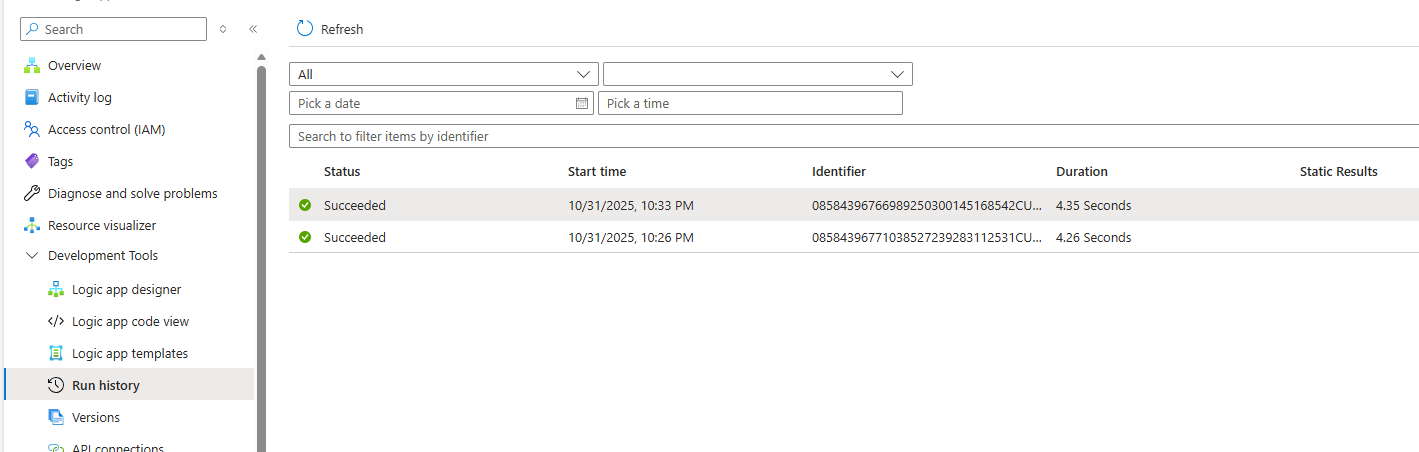Open the Access control (IAM) icon
The width and height of the screenshot is (1419, 452).
pyautogui.click(x=32, y=130)
